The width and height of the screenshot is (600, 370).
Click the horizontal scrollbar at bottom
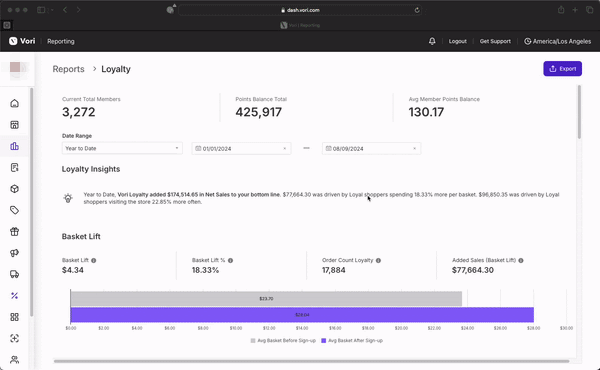(x=311, y=361)
